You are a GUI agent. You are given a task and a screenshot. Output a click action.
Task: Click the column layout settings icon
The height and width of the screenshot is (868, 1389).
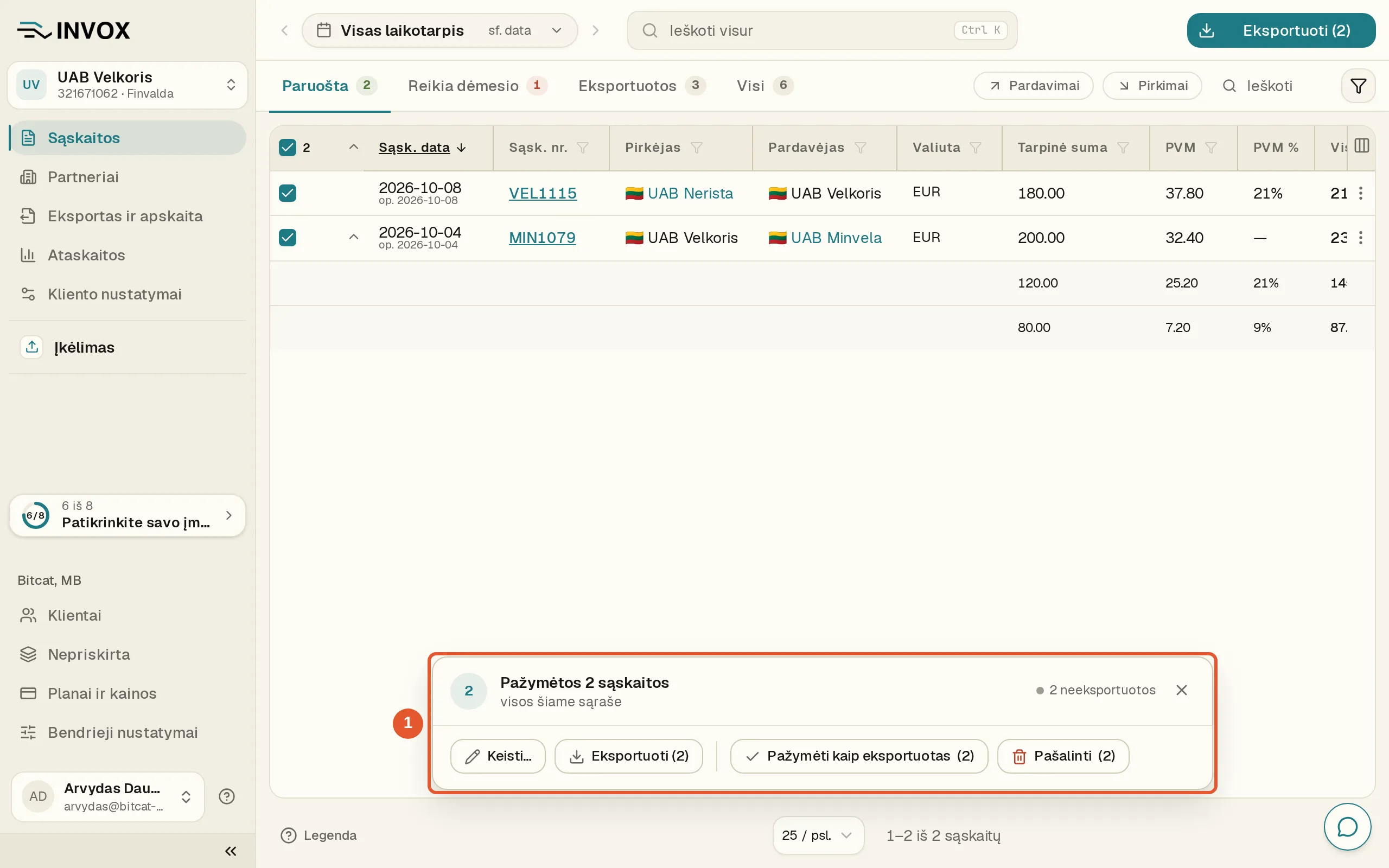(x=1361, y=146)
